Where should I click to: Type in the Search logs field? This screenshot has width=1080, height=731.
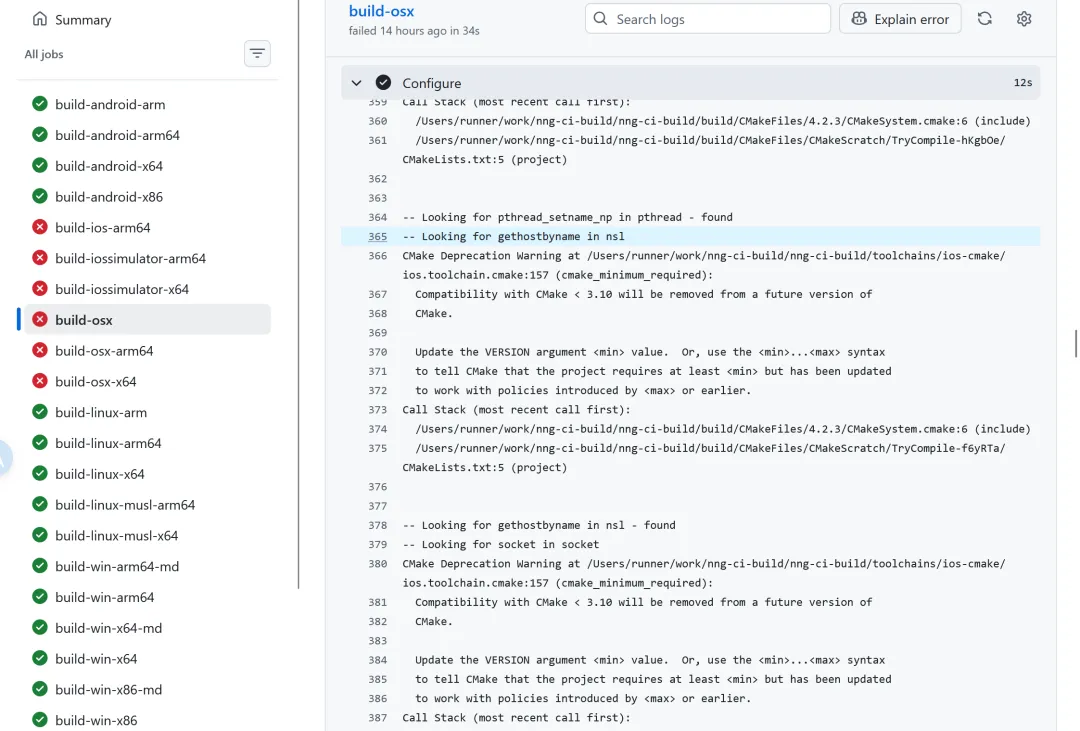tap(718, 19)
